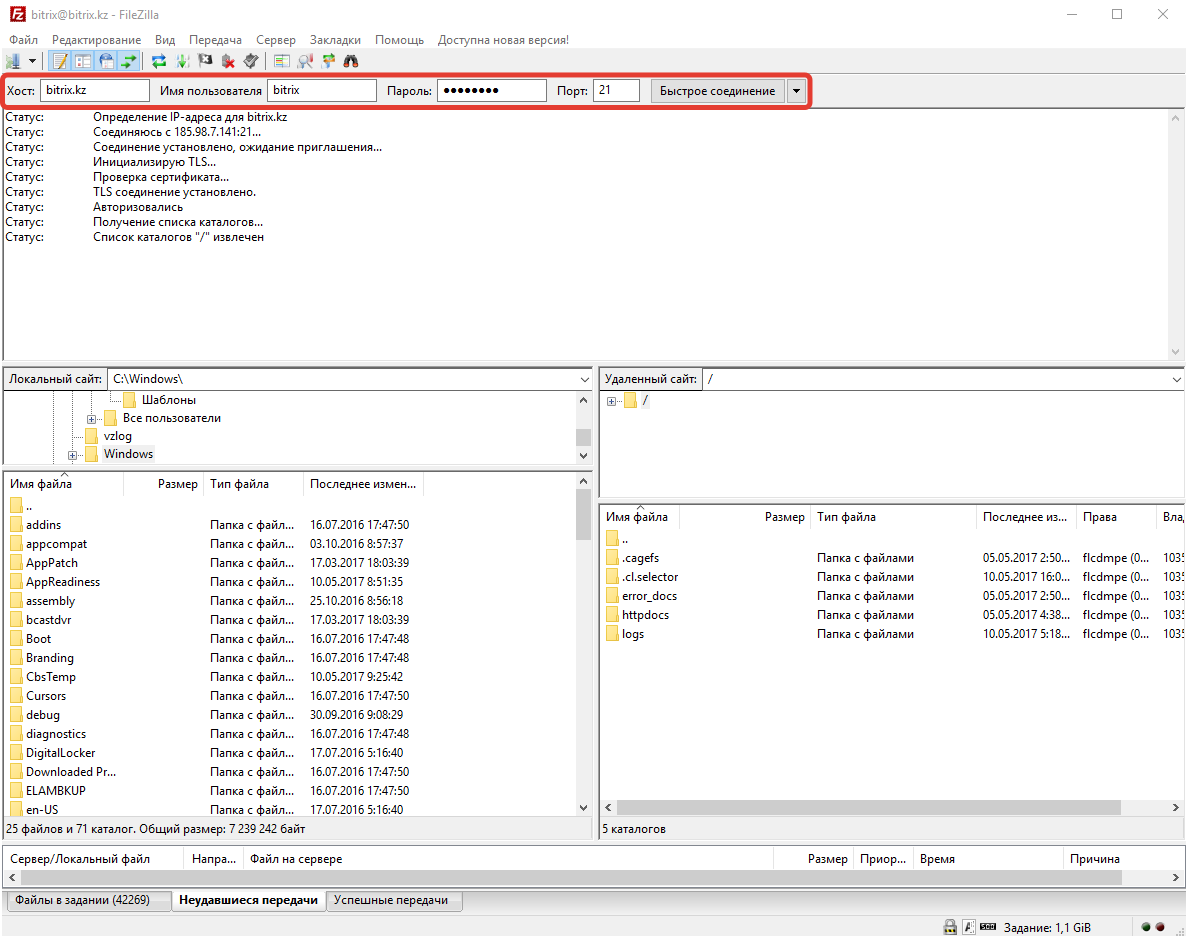Click 'Доступна новая версия!' menu link
This screenshot has width=1186, height=936.
point(503,40)
